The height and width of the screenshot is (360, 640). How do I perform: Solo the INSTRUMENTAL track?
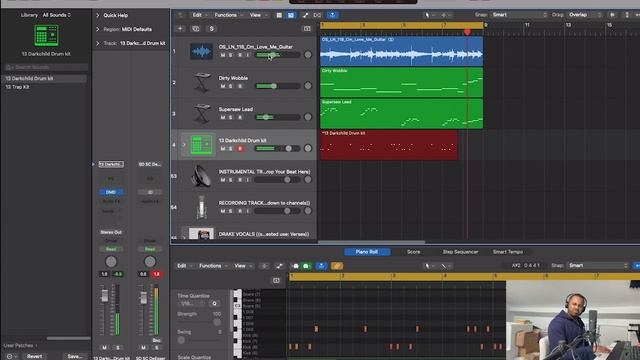click(231, 180)
